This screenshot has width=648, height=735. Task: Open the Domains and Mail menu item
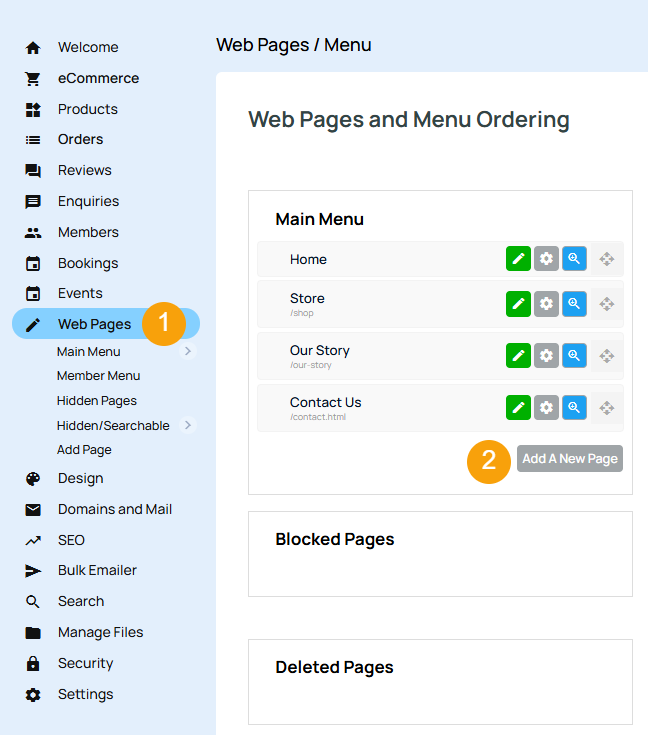pyautogui.click(x=114, y=509)
